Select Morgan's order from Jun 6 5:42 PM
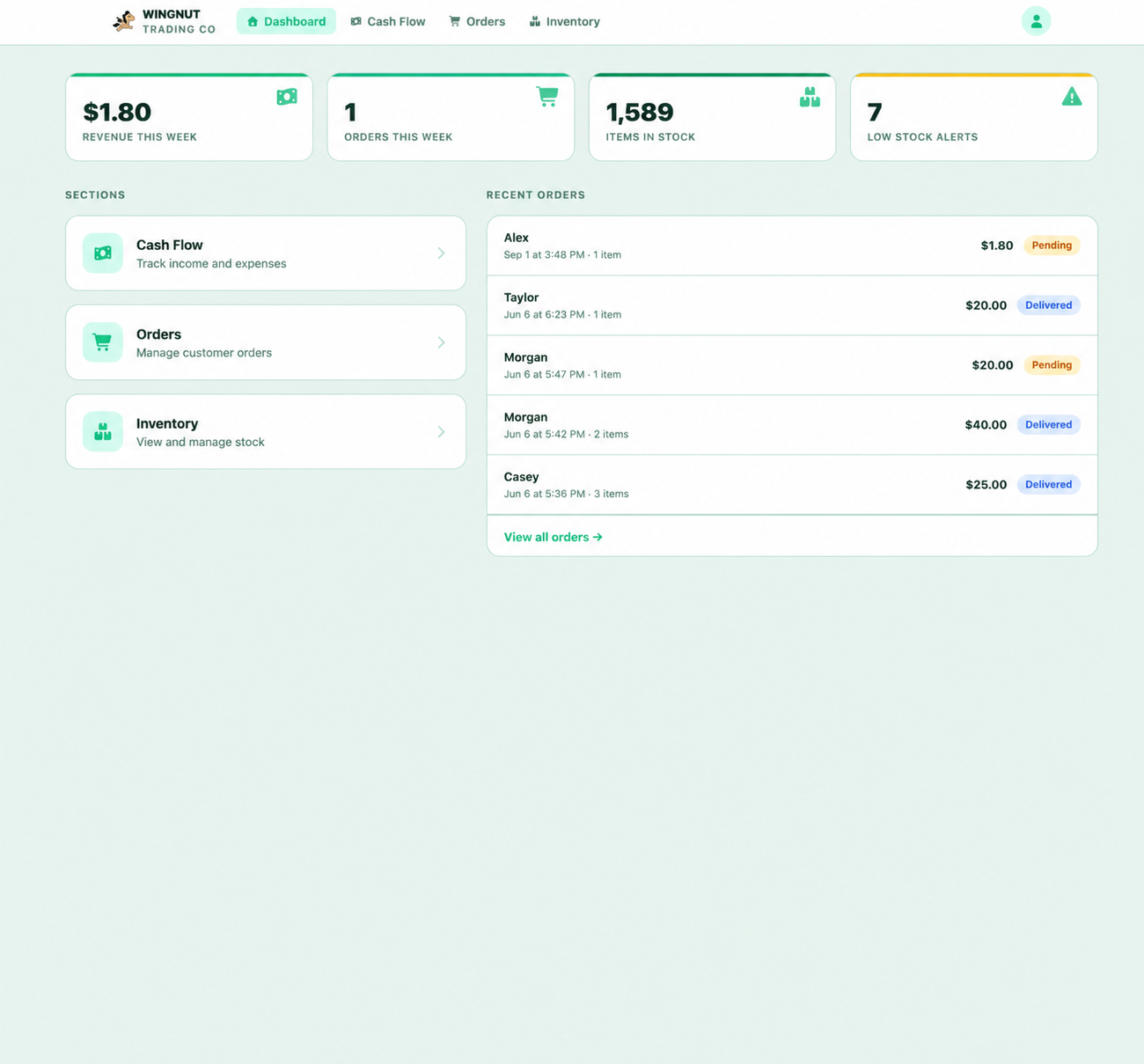The width and height of the screenshot is (1144, 1064). (792, 425)
